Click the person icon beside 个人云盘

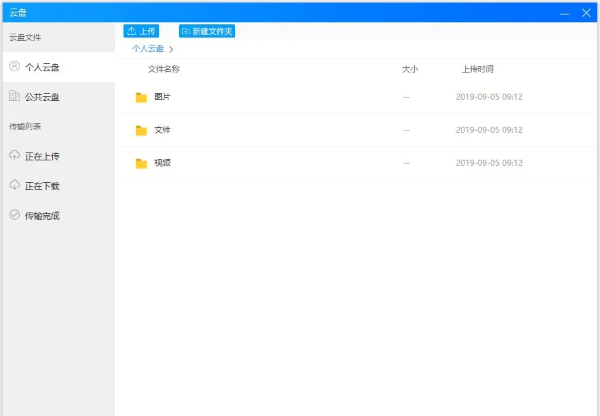15,66
